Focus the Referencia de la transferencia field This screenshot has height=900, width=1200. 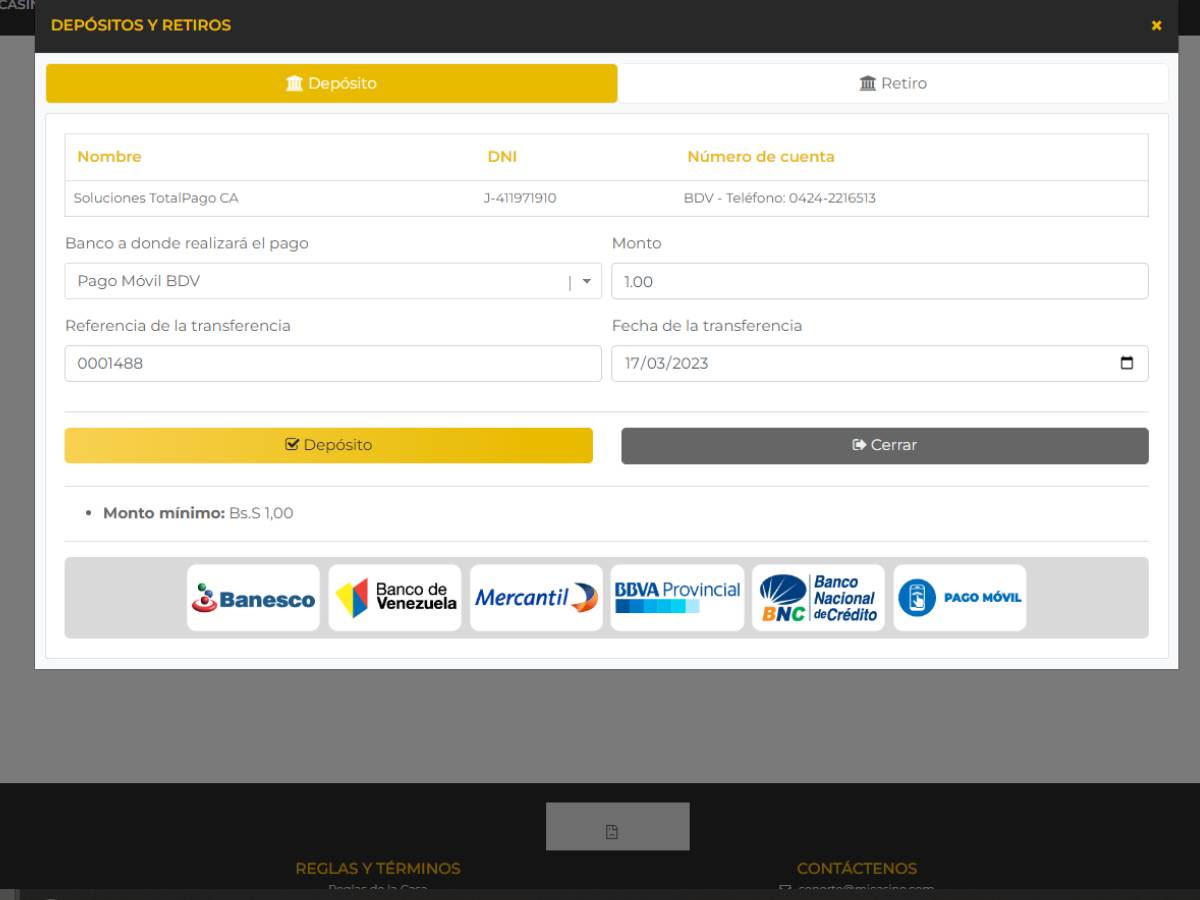(333, 364)
